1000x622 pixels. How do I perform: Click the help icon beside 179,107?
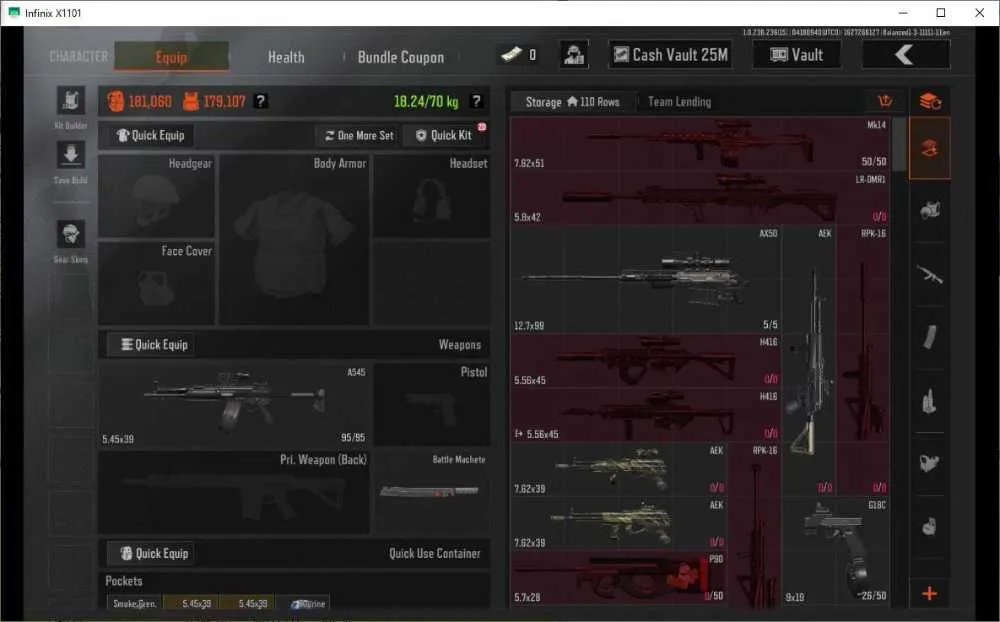(x=260, y=101)
